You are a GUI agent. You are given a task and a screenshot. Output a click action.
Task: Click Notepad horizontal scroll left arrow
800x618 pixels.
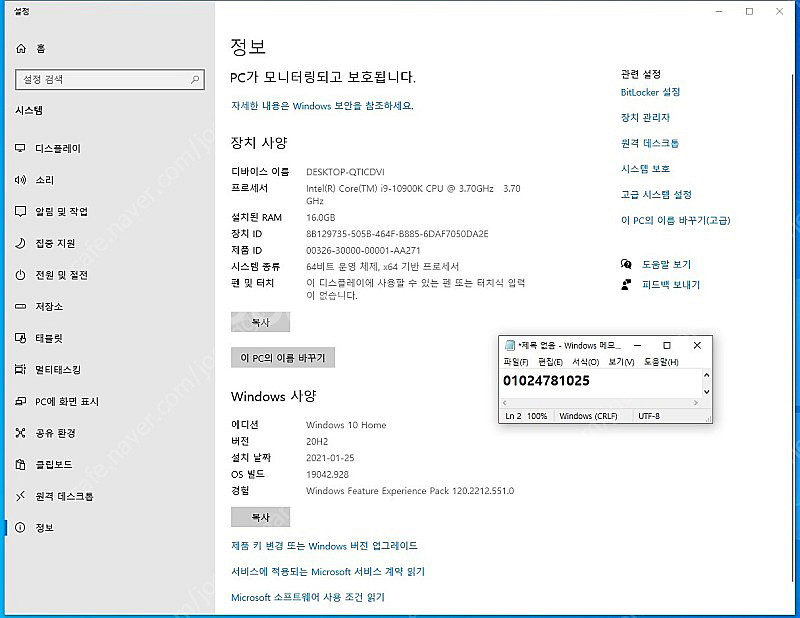[506, 403]
